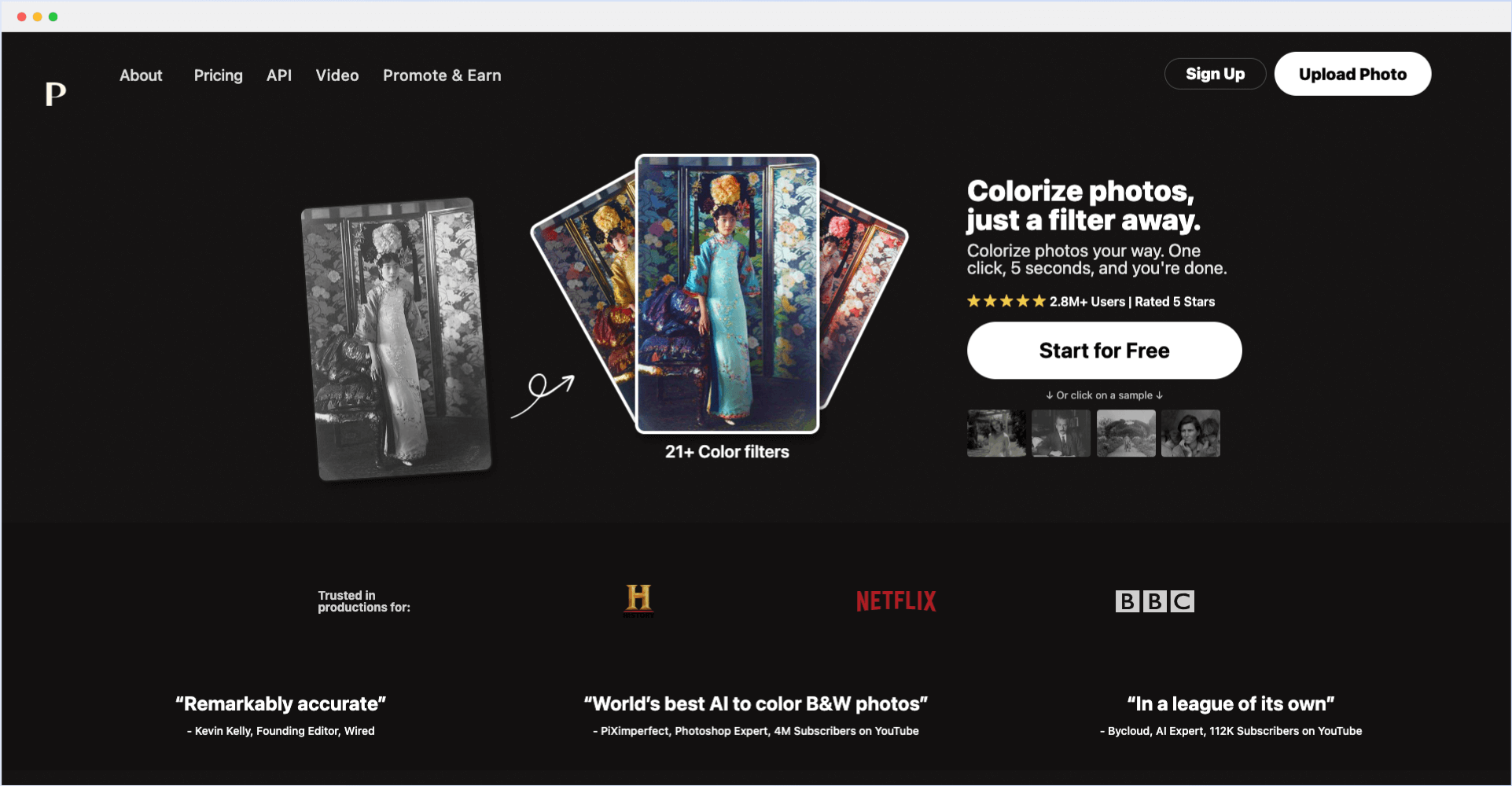Pick the garden path sample photo

(1126, 433)
